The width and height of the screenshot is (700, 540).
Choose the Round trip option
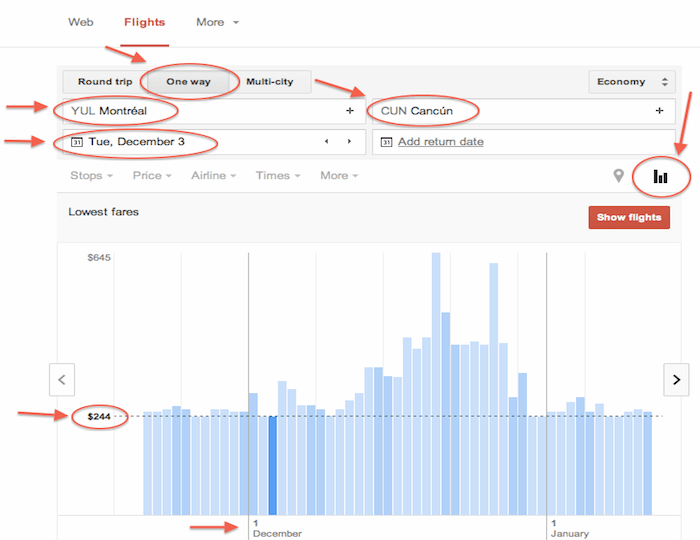pyautogui.click(x=105, y=82)
